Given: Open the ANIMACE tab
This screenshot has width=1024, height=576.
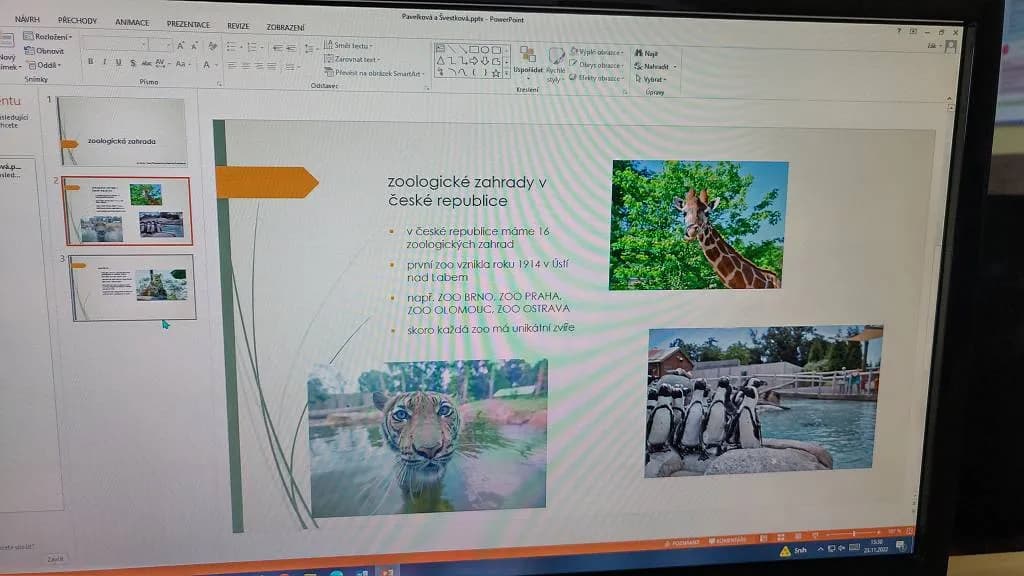Looking at the screenshot, I should coord(132,22).
